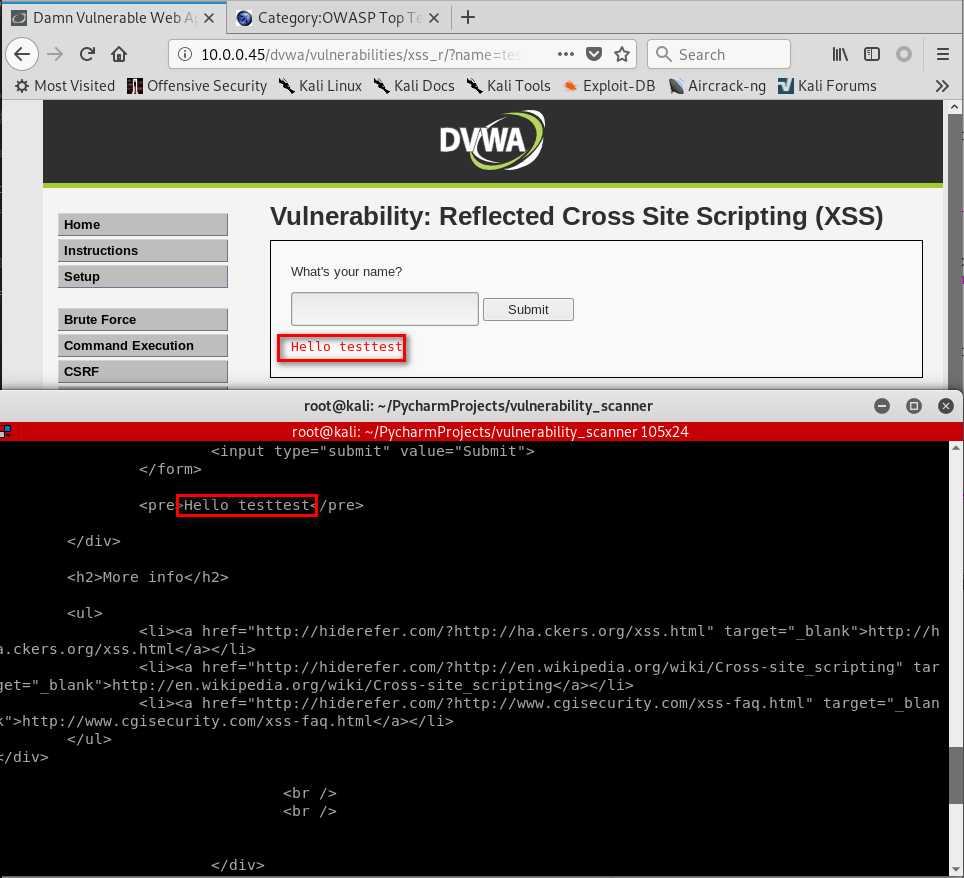Switch to the Damn Vulnerable Web App tab
The height and width of the screenshot is (878, 964).
(114, 18)
